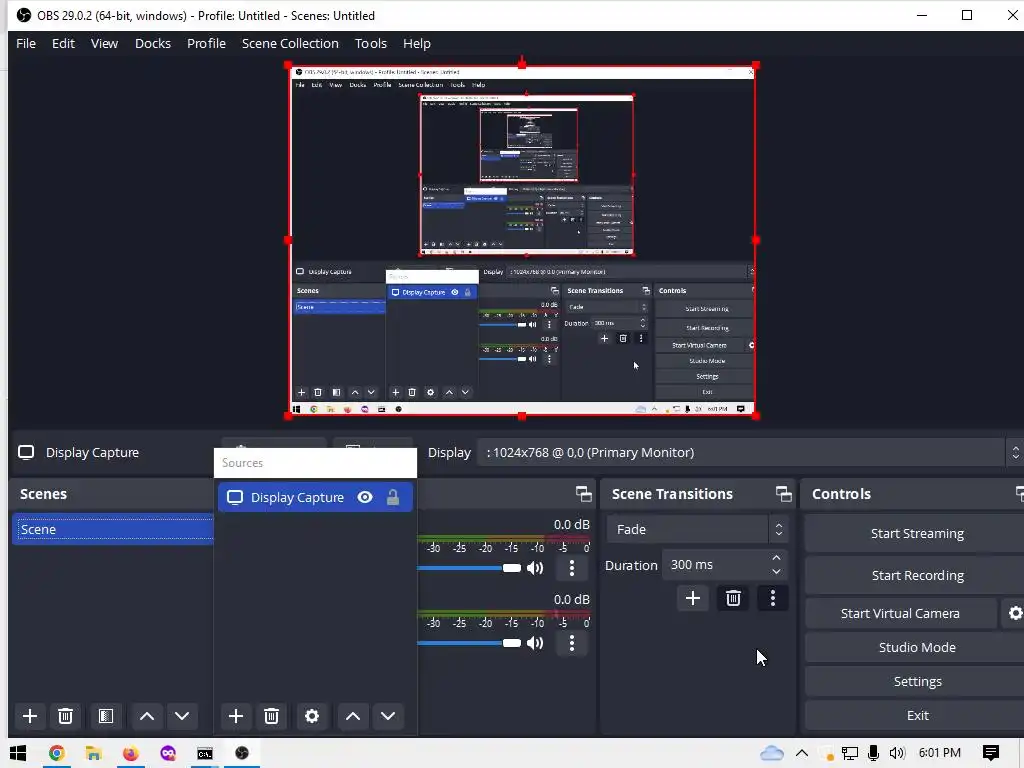This screenshot has height=768, width=1024.
Task: Open File Explorer from the taskbar
Action: pyautogui.click(x=93, y=753)
